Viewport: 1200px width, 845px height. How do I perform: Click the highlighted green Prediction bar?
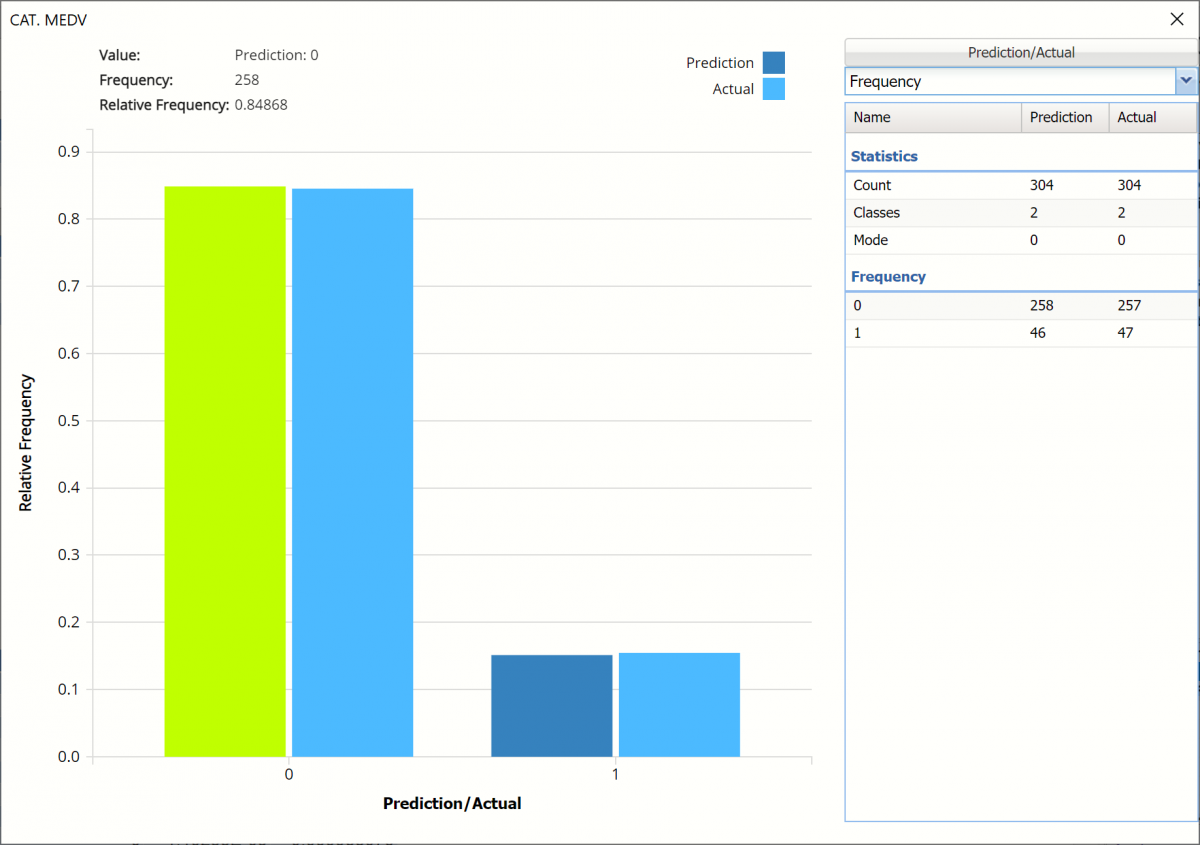tap(225, 470)
